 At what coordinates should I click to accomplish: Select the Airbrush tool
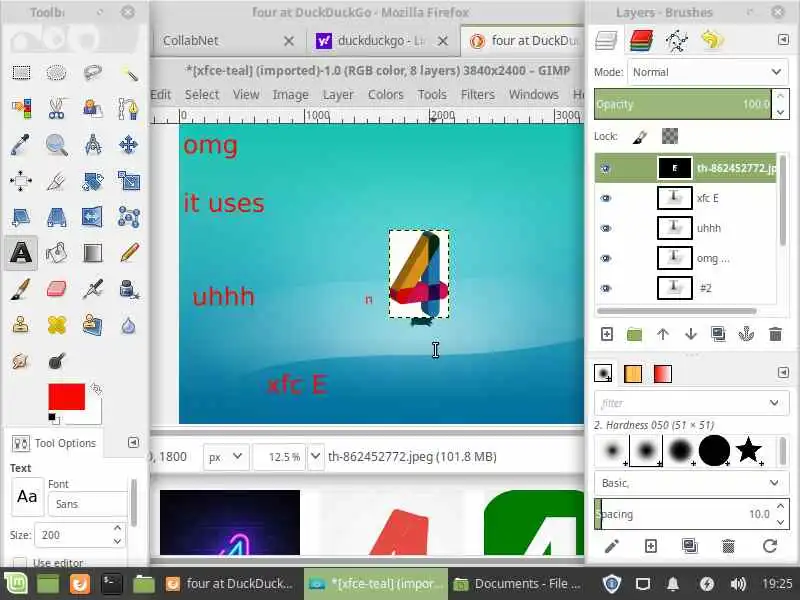(x=92, y=289)
